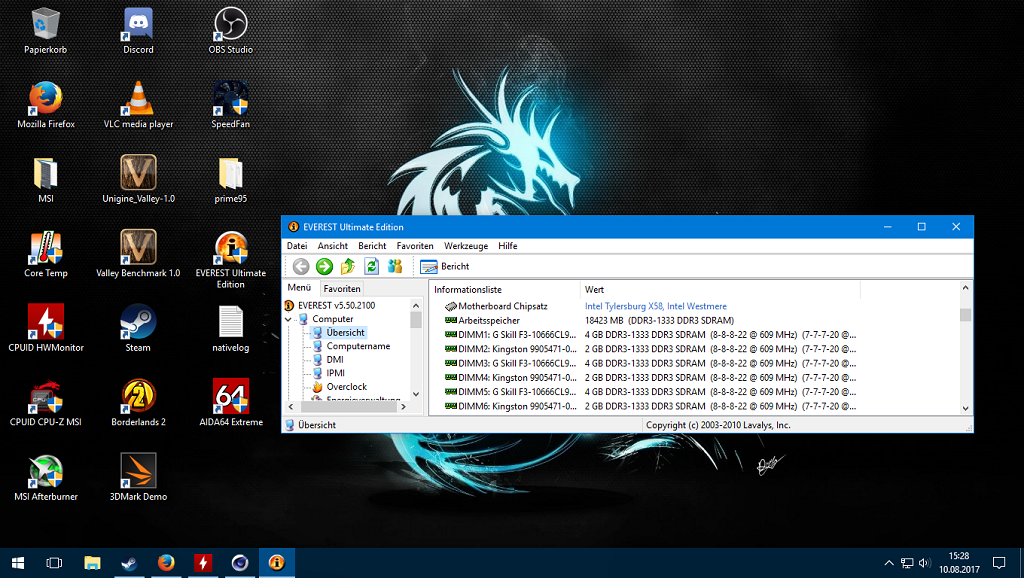This screenshot has height=578, width=1024.
Task: Open CPUID CPU-Z MSI shortcut
Action: tap(46, 403)
